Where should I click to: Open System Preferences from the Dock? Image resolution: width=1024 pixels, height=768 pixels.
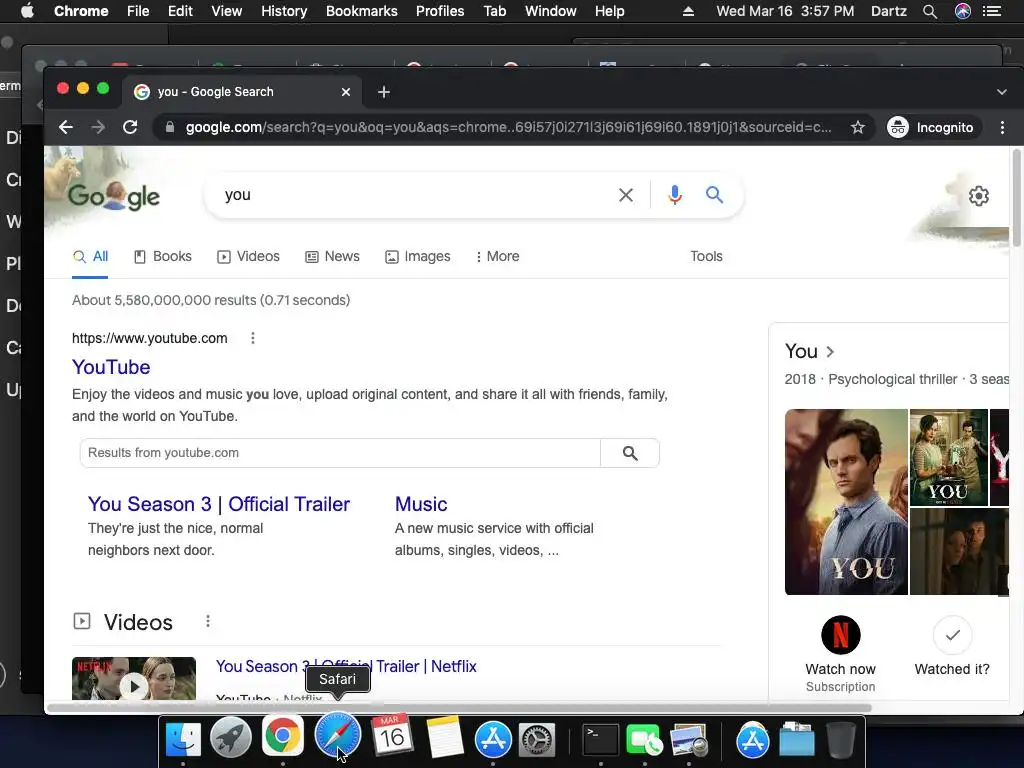tap(537, 741)
